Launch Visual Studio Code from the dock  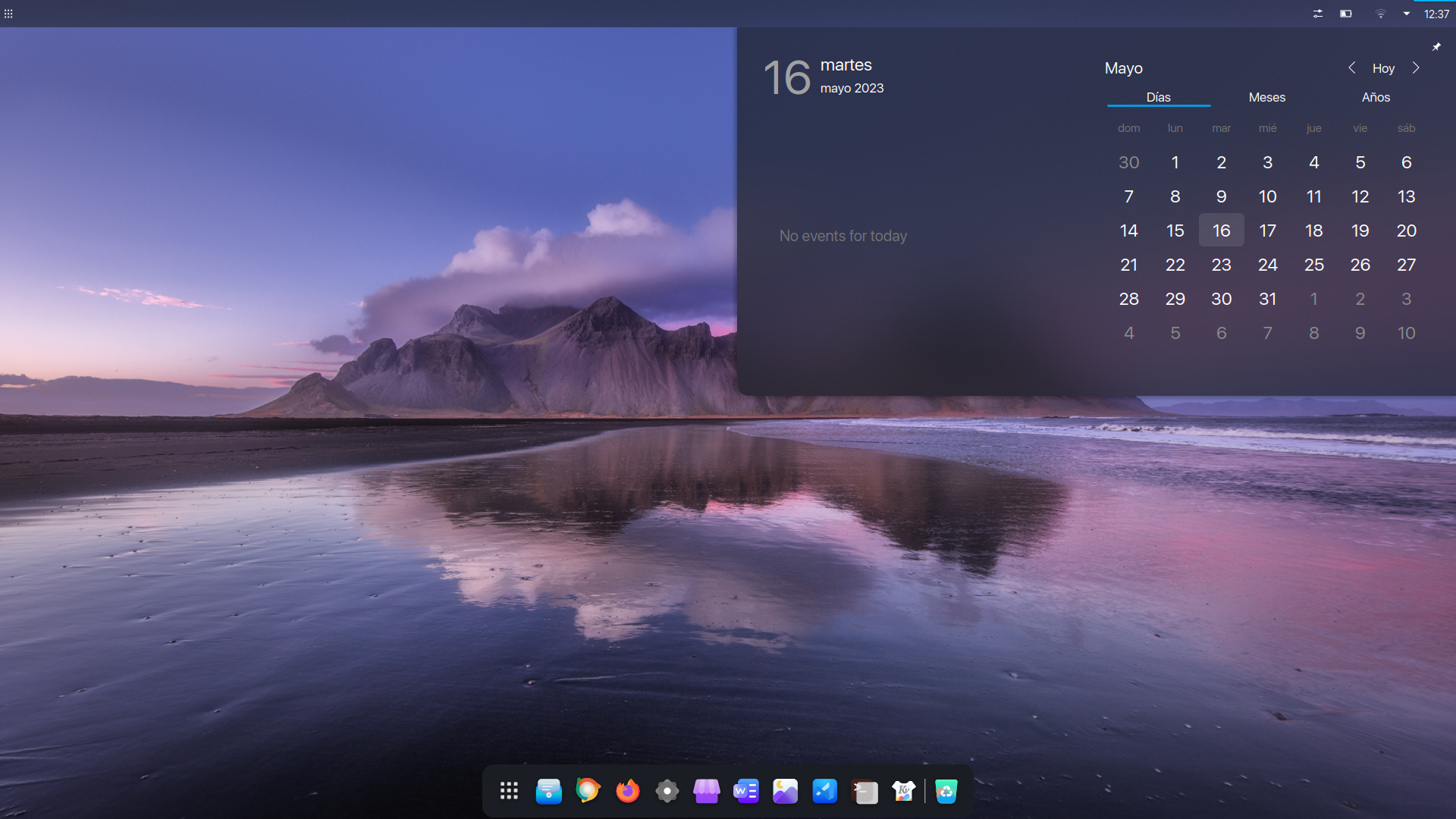824,792
